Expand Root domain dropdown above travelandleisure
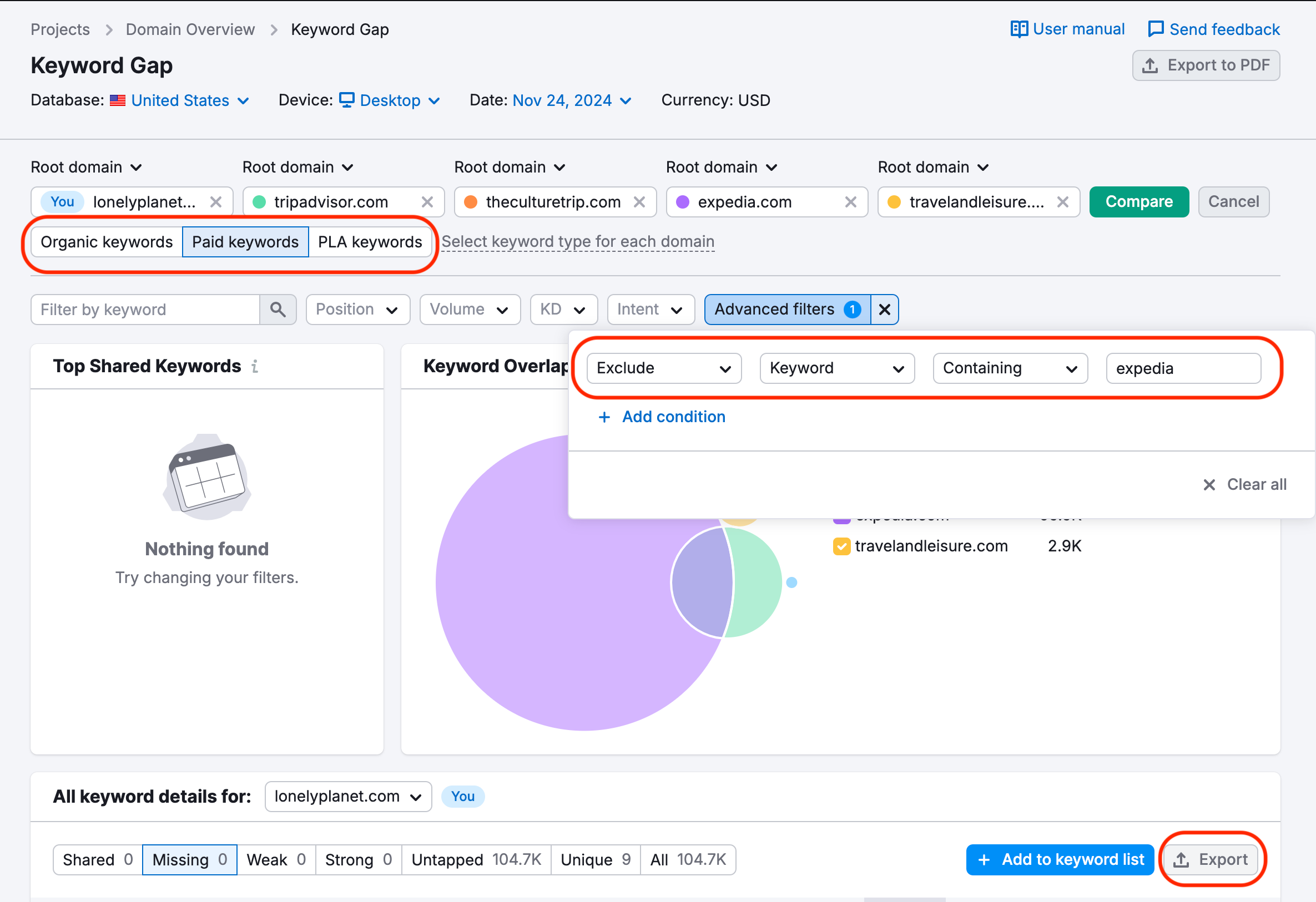Screen dimensions: 1316x902 pos(933,168)
